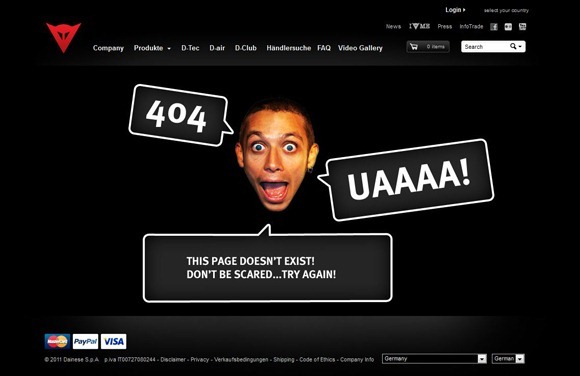Click the MasterCard payment badge
This screenshot has width=580, height=376.
click(x=57, y=342)
